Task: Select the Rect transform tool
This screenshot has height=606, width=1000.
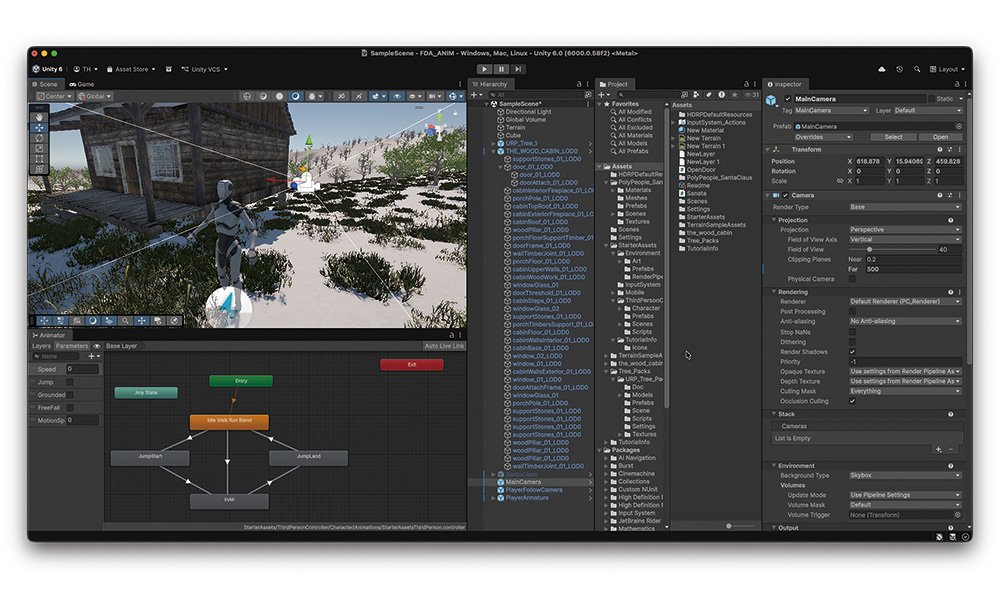Action: coord(40,158)
